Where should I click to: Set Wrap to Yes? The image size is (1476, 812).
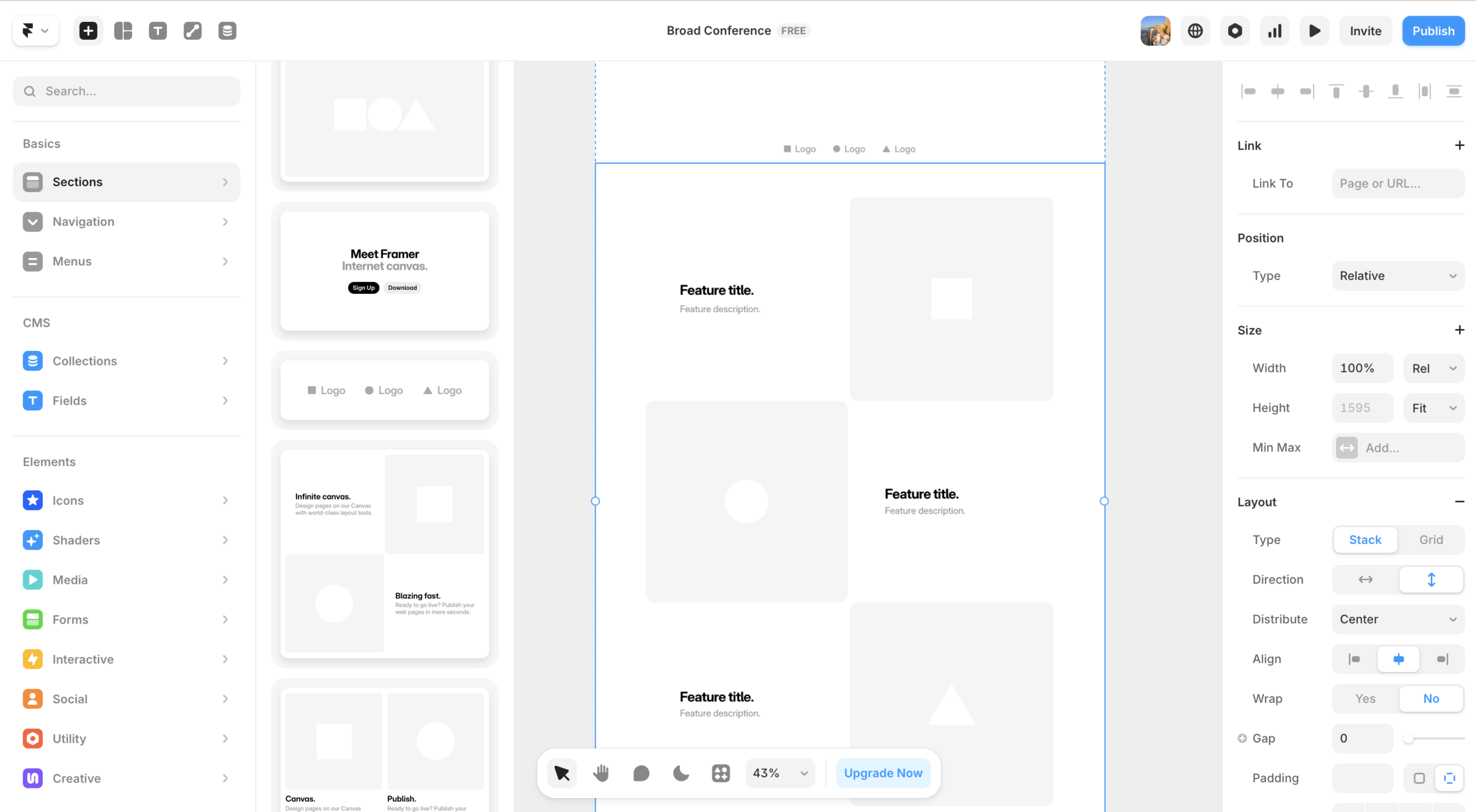click(x=1365, y=698)
